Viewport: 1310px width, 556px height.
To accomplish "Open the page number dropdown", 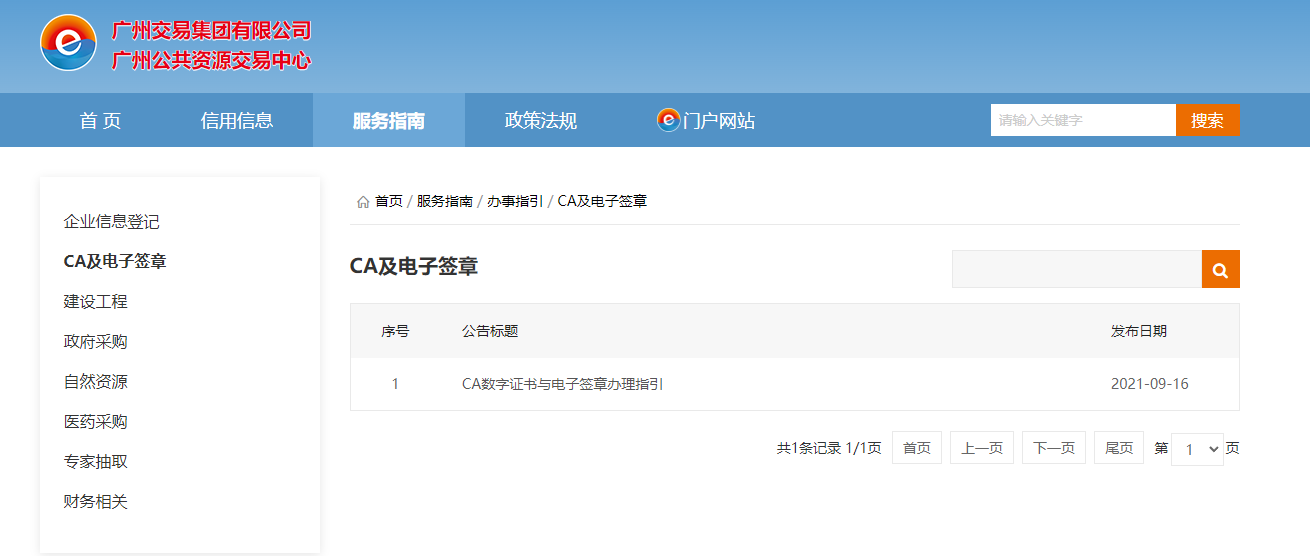I will click(1196, 449).
